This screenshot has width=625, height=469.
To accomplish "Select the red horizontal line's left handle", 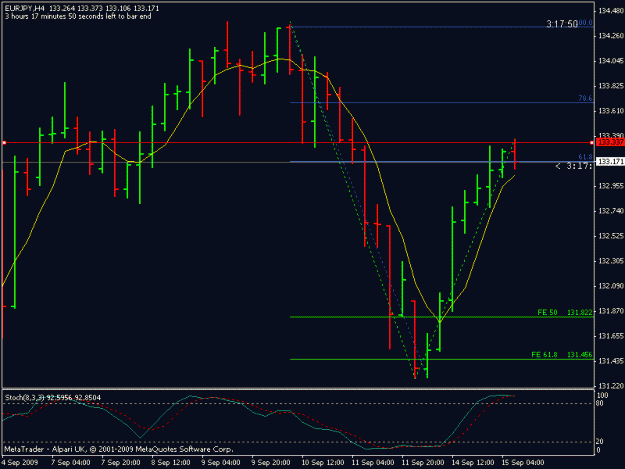I will click(4, 143).
